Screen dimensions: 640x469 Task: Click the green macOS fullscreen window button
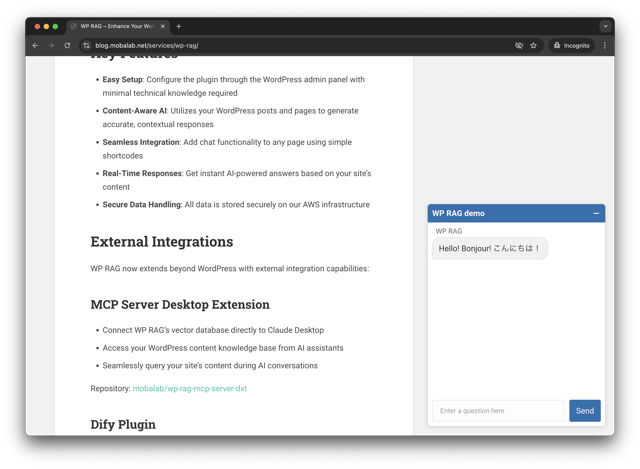point(55,26)
